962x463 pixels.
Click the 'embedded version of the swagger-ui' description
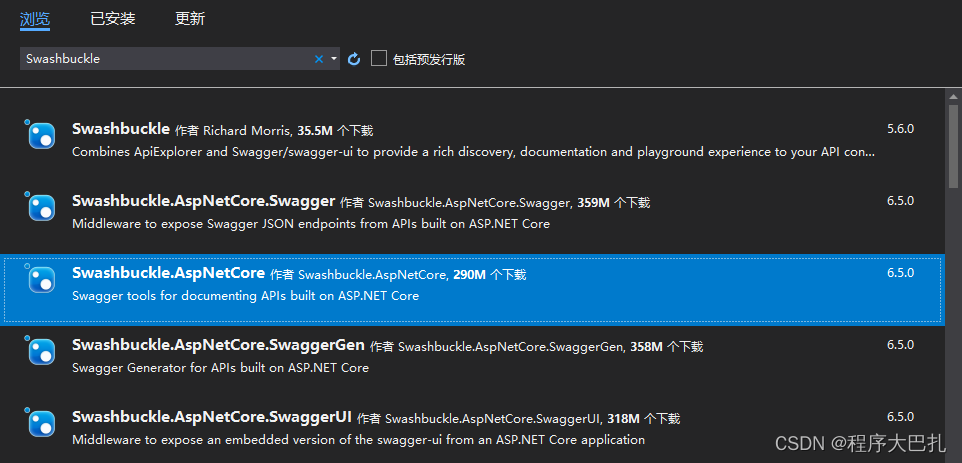pos(358,440)
